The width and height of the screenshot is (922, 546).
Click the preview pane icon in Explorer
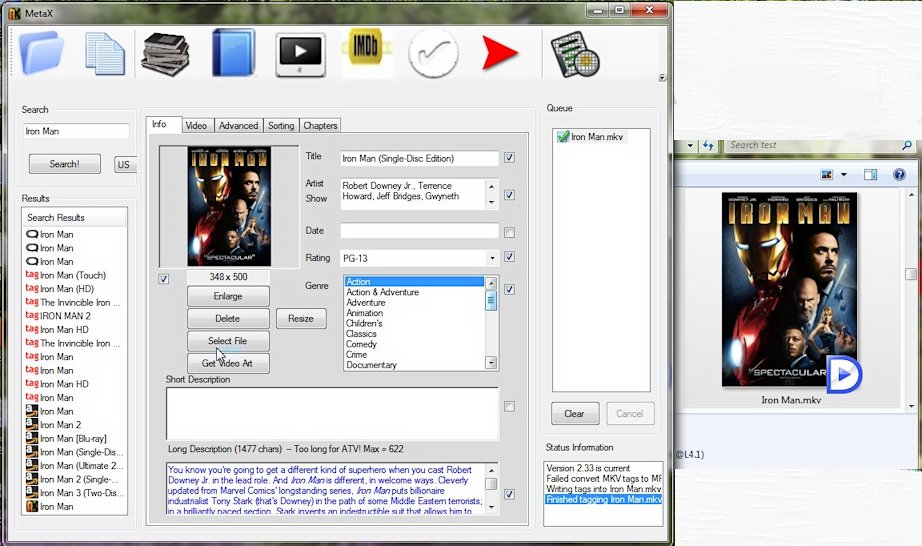pyautogui.click(x=870, y=175)
